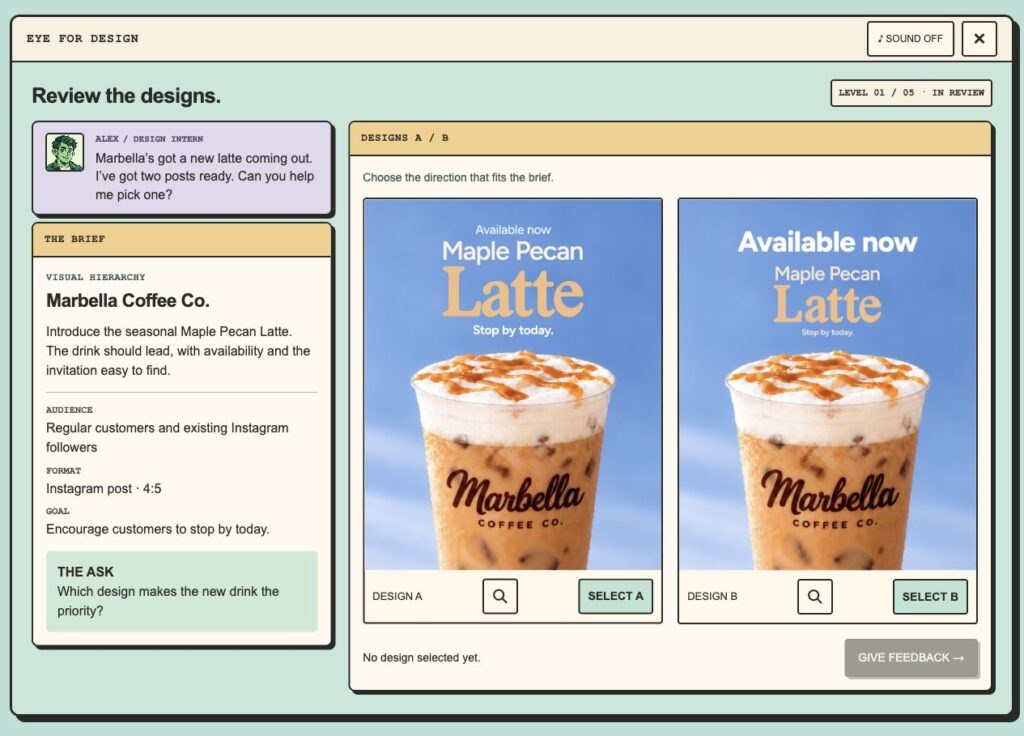The image size is (1024, 736).
Task: Click 'Instagram post · 4:5' format text
Action: coord(103,488)
